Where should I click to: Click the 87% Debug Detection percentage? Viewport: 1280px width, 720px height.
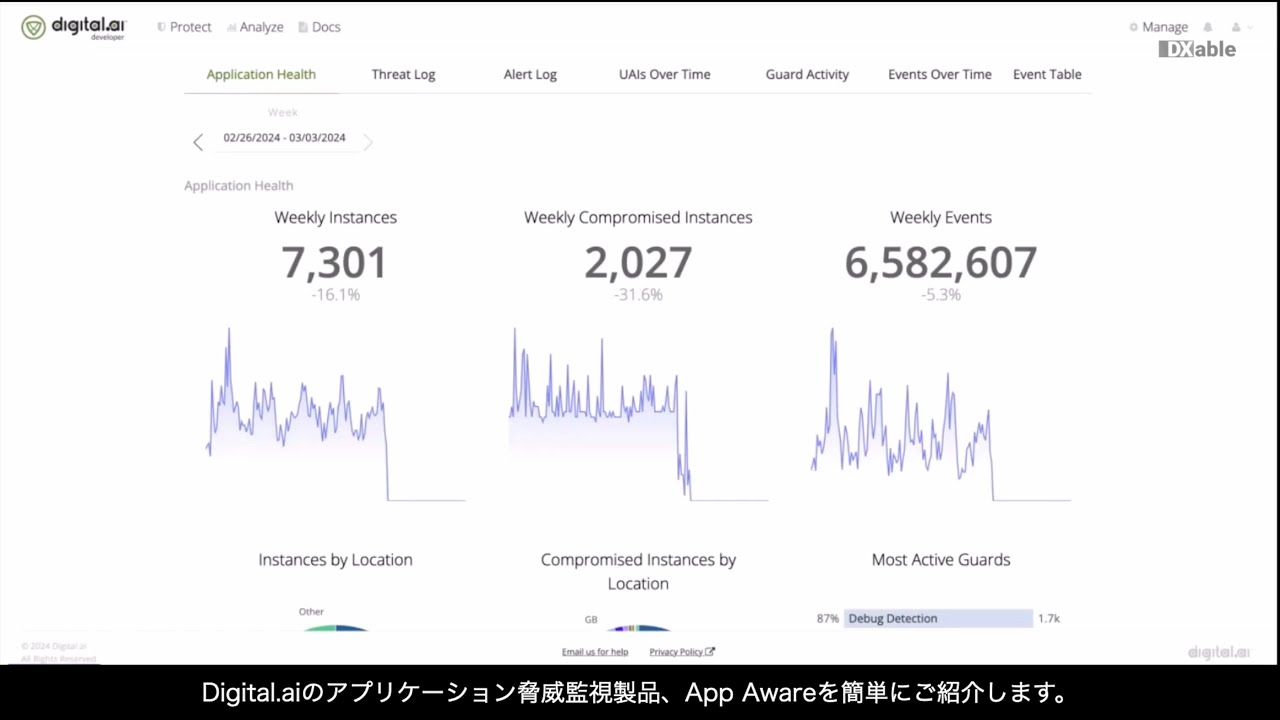tap(828, 618)
